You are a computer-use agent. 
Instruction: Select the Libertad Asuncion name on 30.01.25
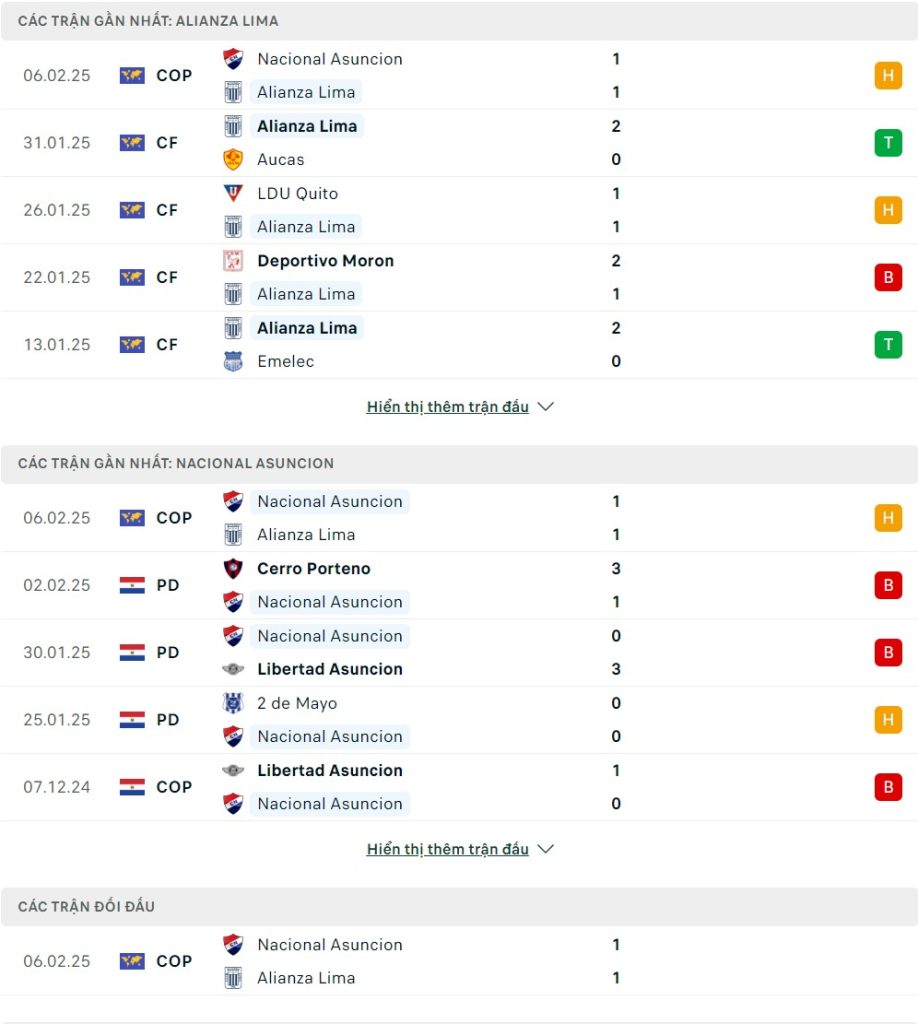pos(330,669)
